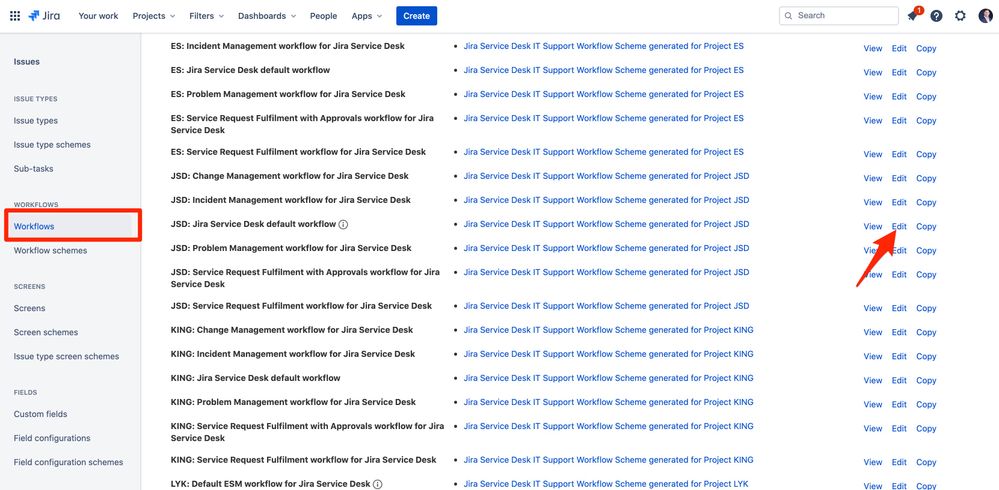Copy KING Jira Service Desk default workflow
999x490 pixels.
[x=926, y=380]
